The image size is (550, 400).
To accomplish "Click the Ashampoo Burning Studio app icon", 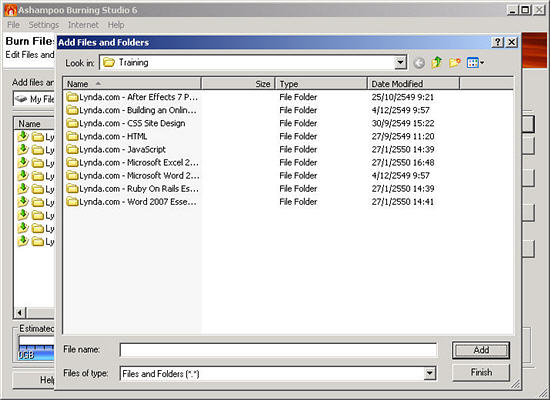I will tap(11, 11).
